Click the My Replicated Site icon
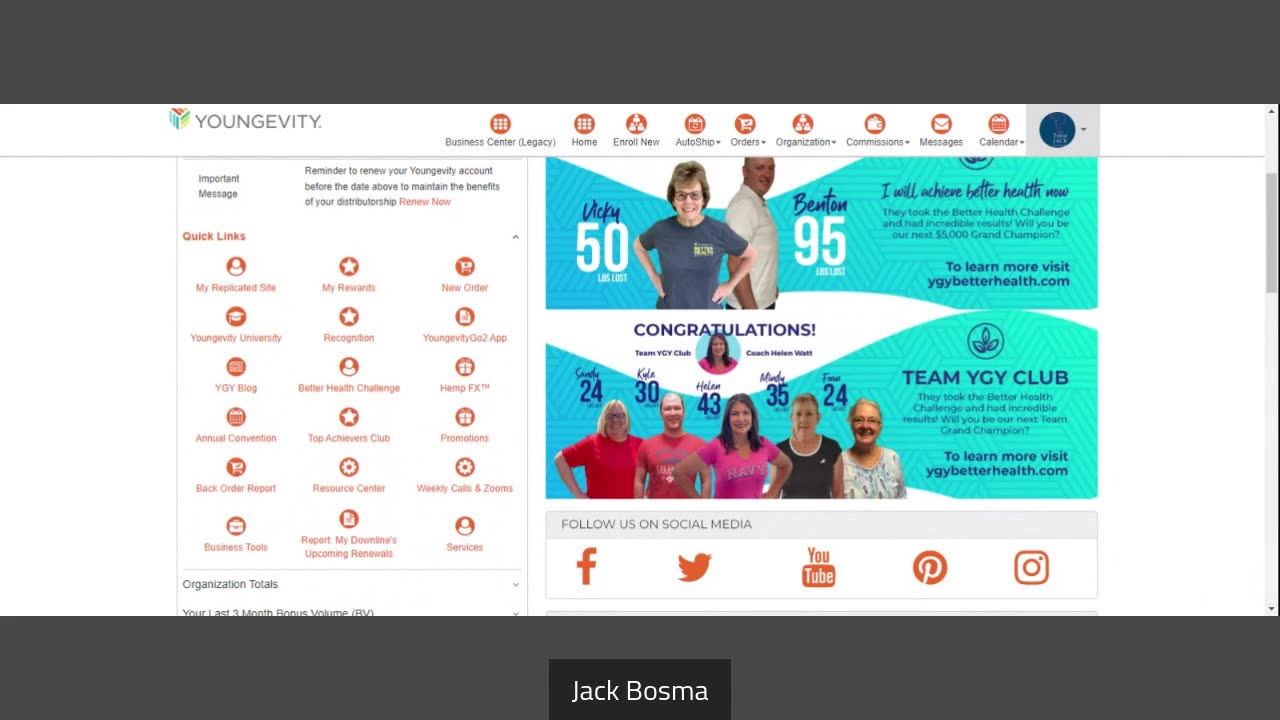 [x=236, y=266]
